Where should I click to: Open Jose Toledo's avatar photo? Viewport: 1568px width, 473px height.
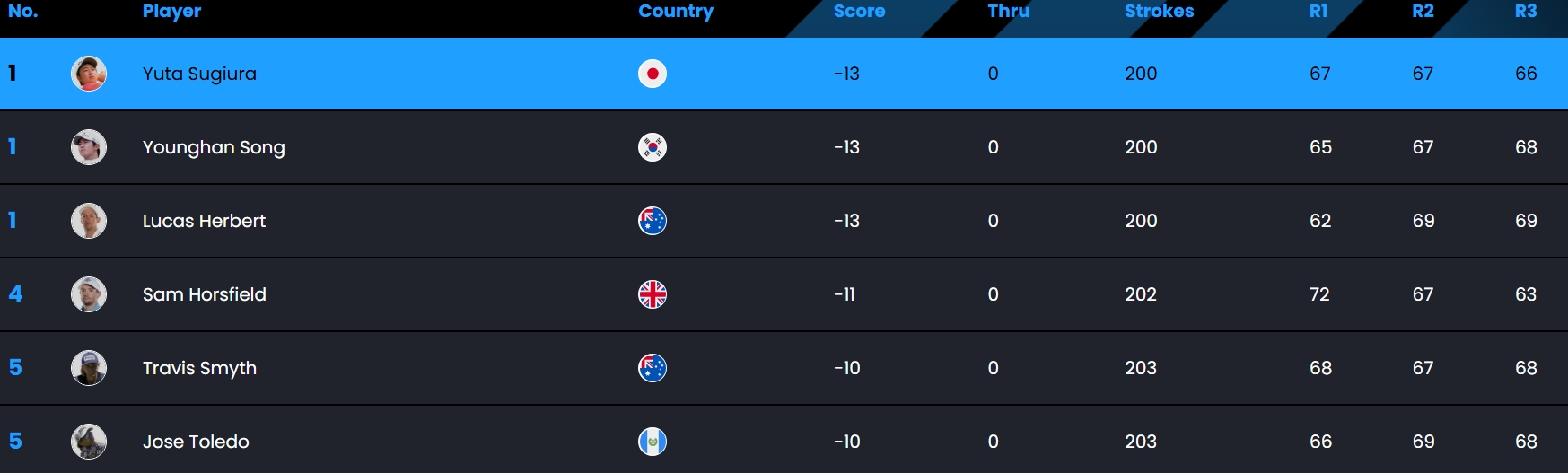click(89, 442)
